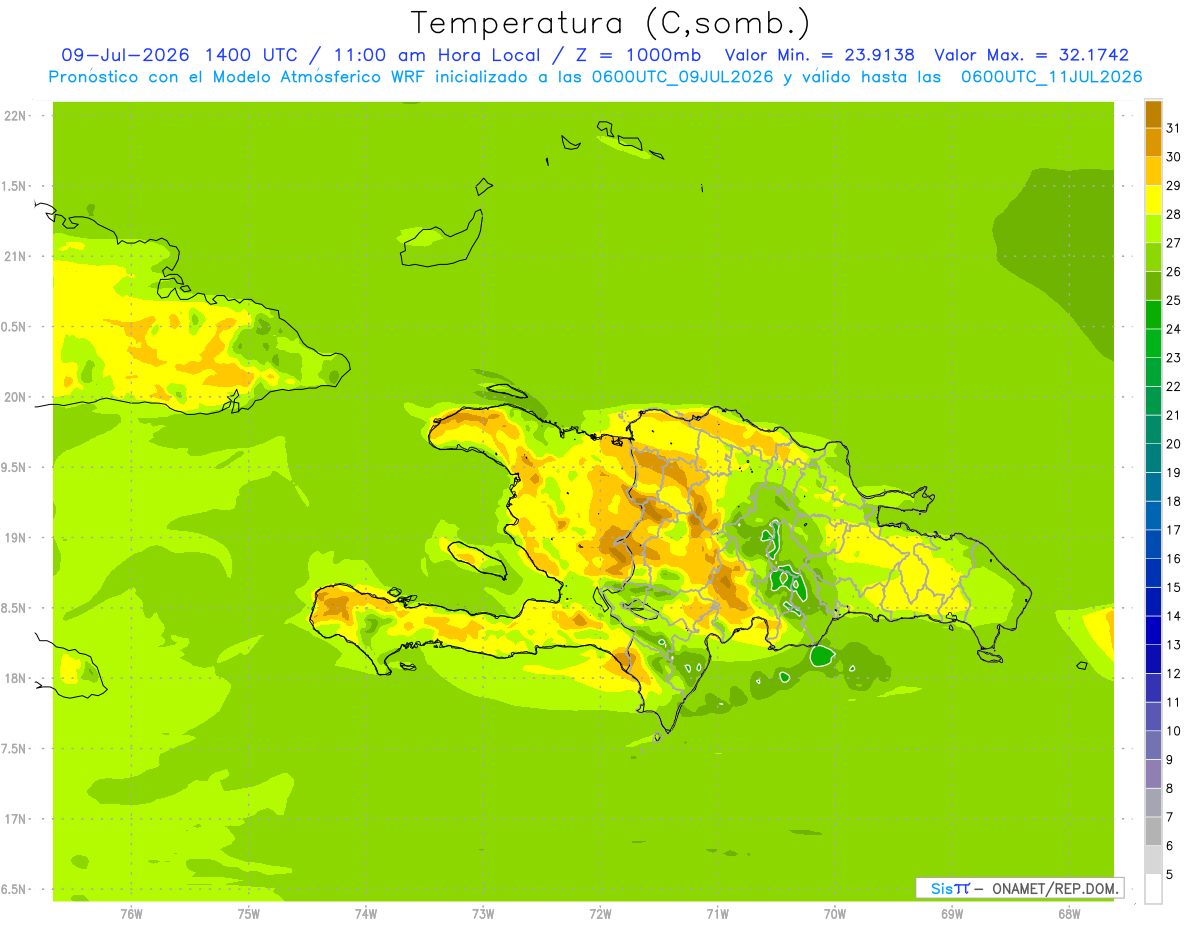The width and height of the screenshot is (1200, 927).
Task: Click the latitude label "22N"
Action: tap(15, 115)
